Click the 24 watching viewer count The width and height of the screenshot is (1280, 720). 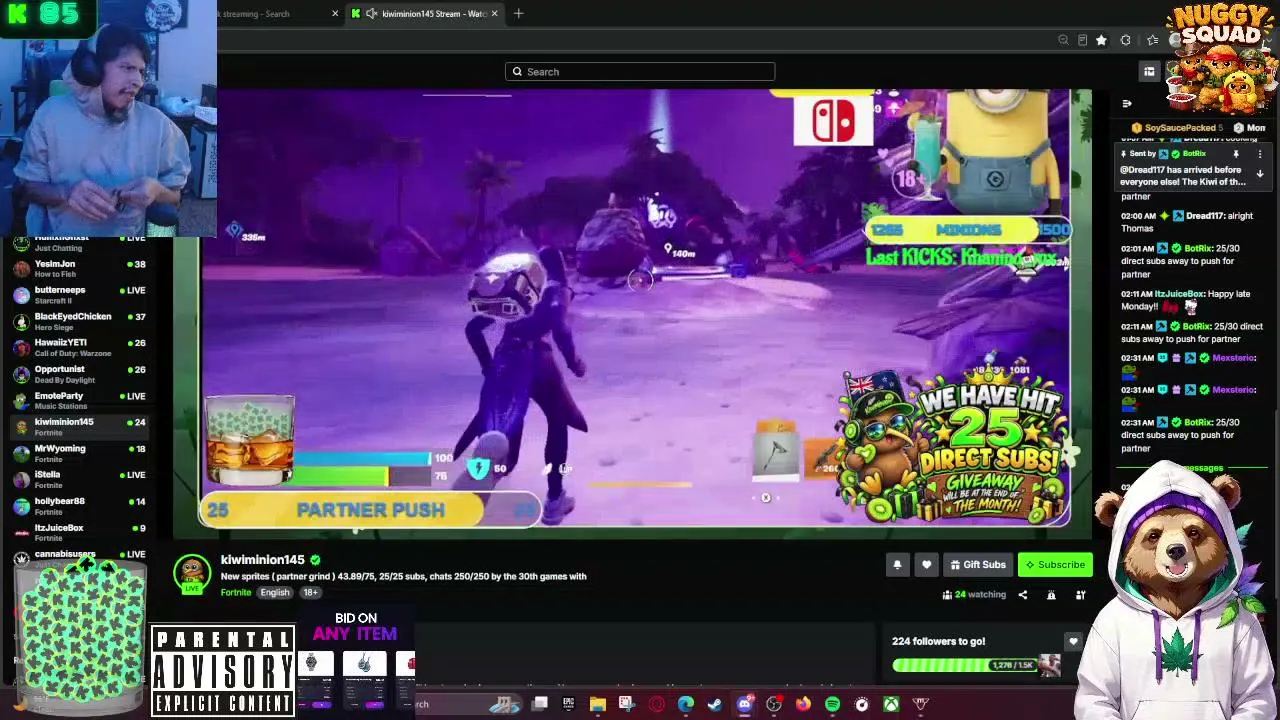pos(973,595)
